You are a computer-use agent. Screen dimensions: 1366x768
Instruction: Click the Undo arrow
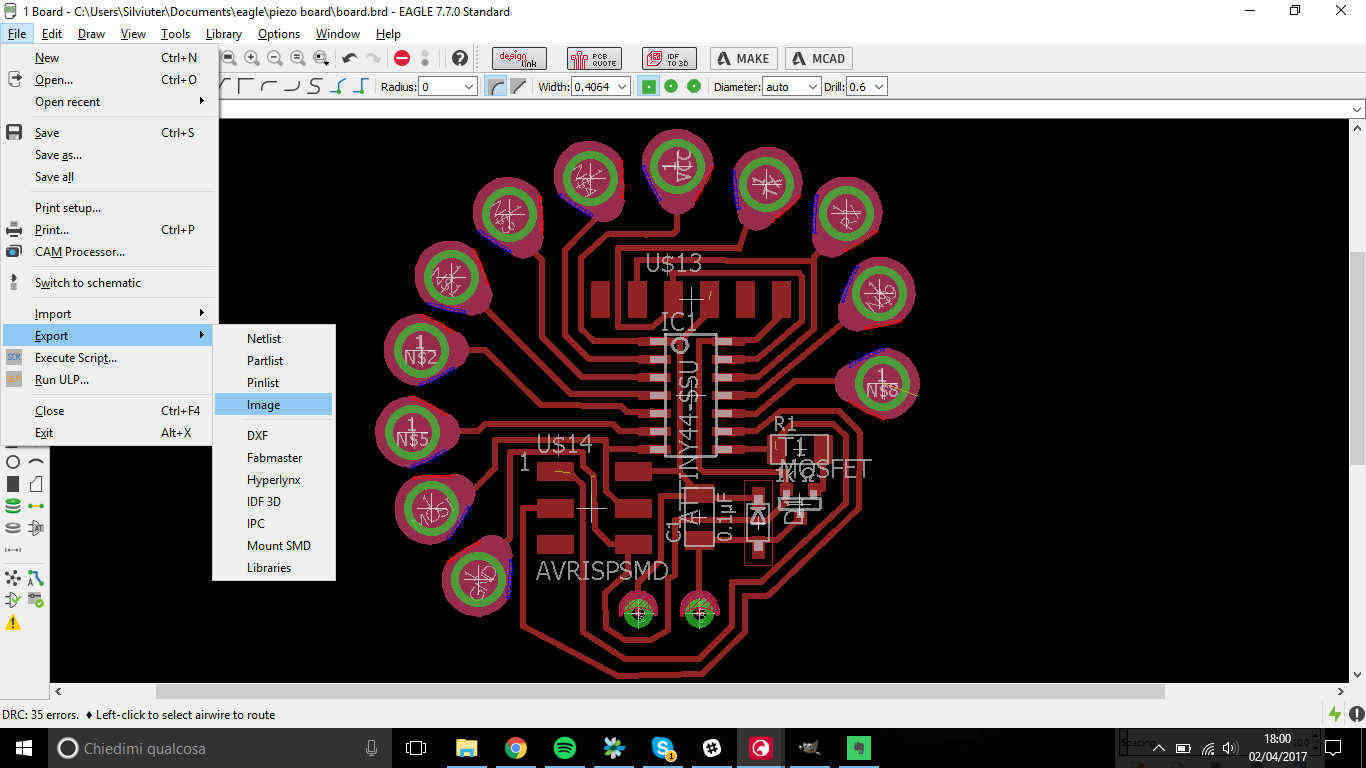349,58
